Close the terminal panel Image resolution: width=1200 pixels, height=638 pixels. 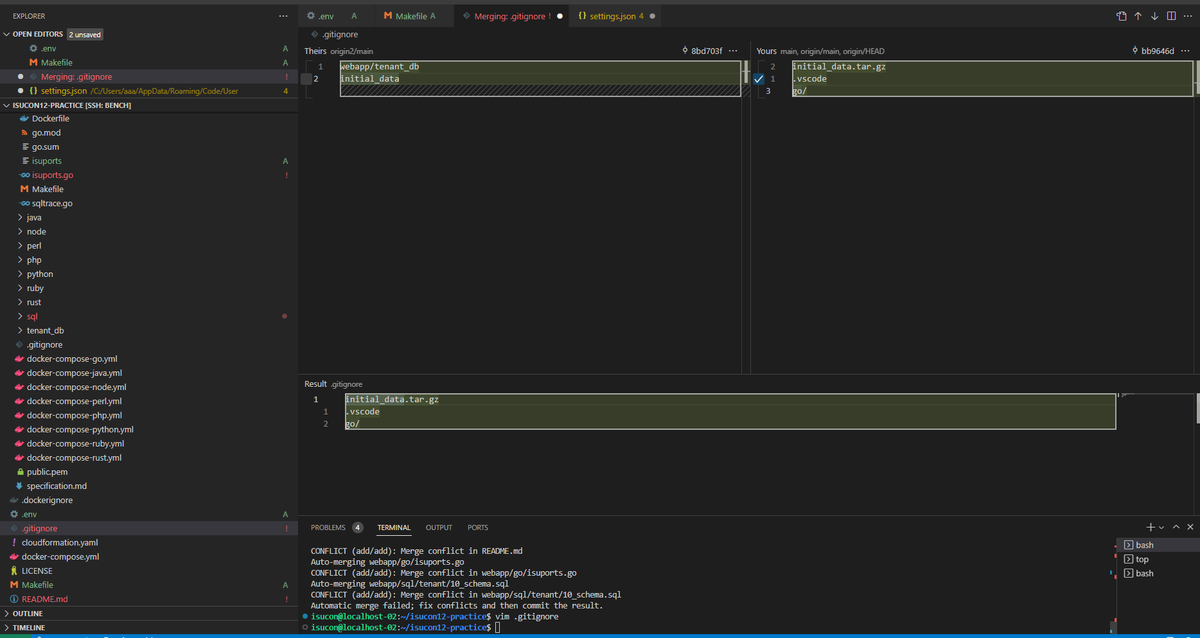pyautogui.click(x=1190, y=527)
